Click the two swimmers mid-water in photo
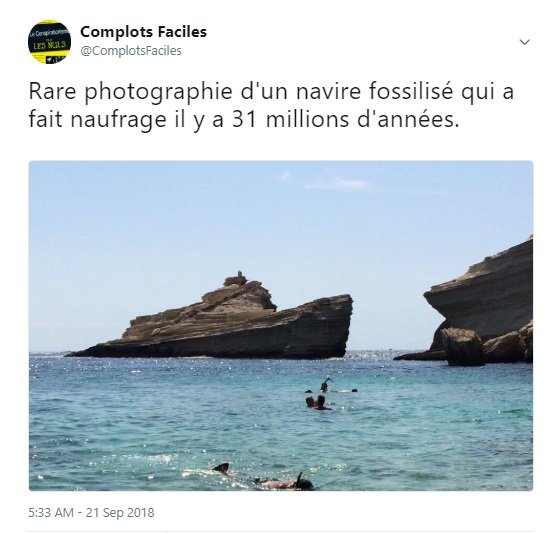The height and width of the screenshot is (534, 555). [x=317, y=402]
